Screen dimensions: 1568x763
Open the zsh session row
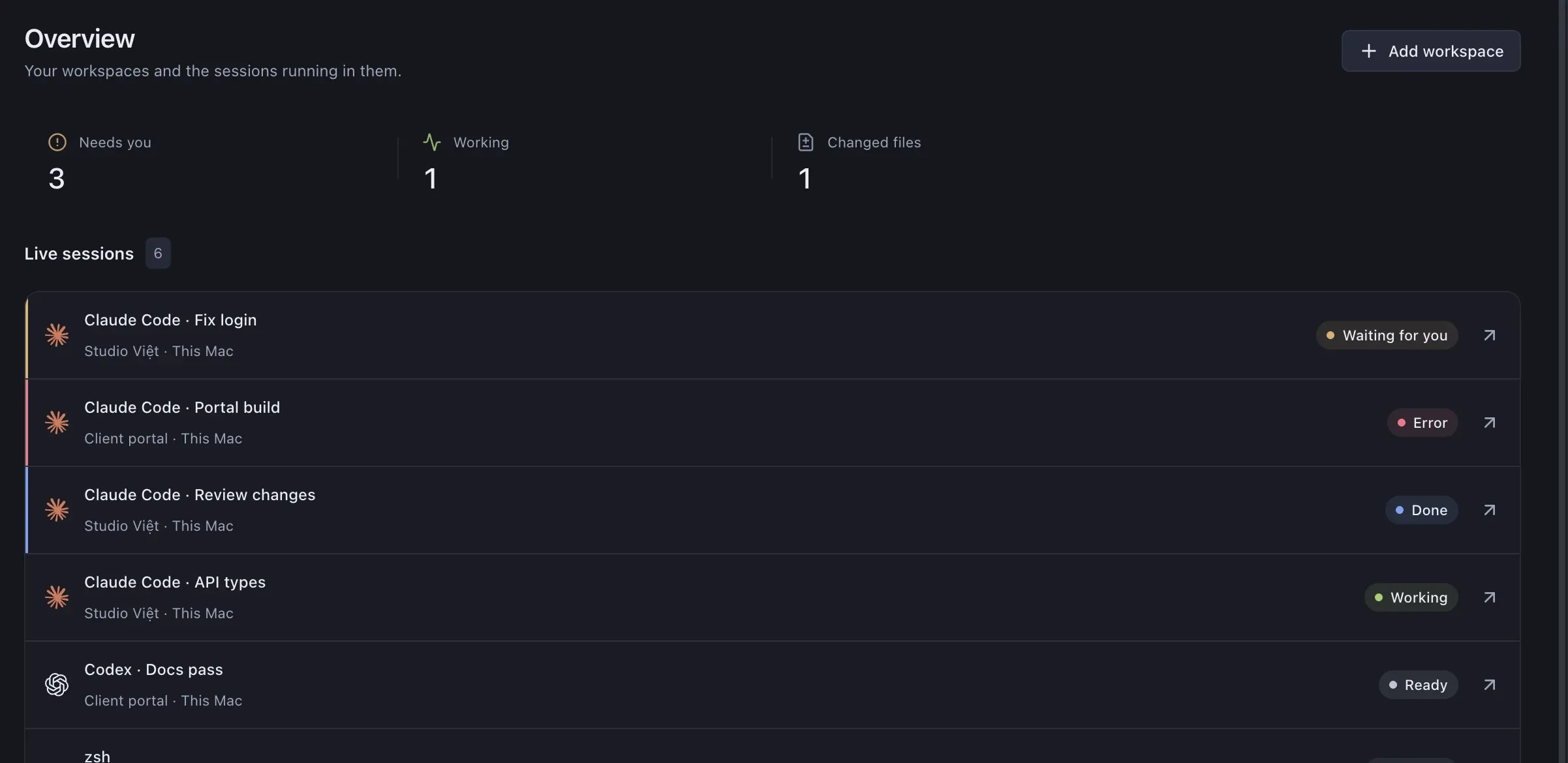coord(773,746)
